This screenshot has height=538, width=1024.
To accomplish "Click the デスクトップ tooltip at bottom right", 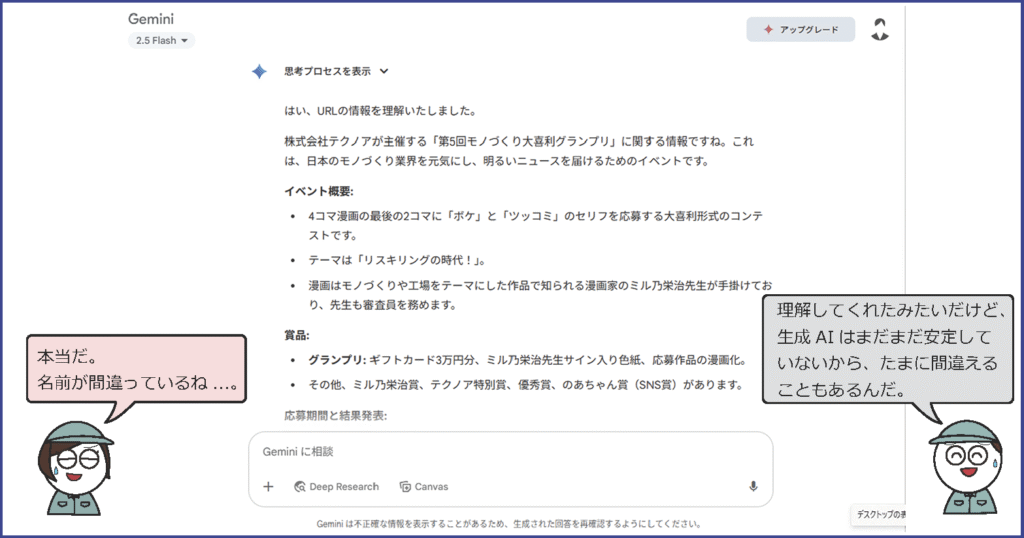I will click(879, 514).
